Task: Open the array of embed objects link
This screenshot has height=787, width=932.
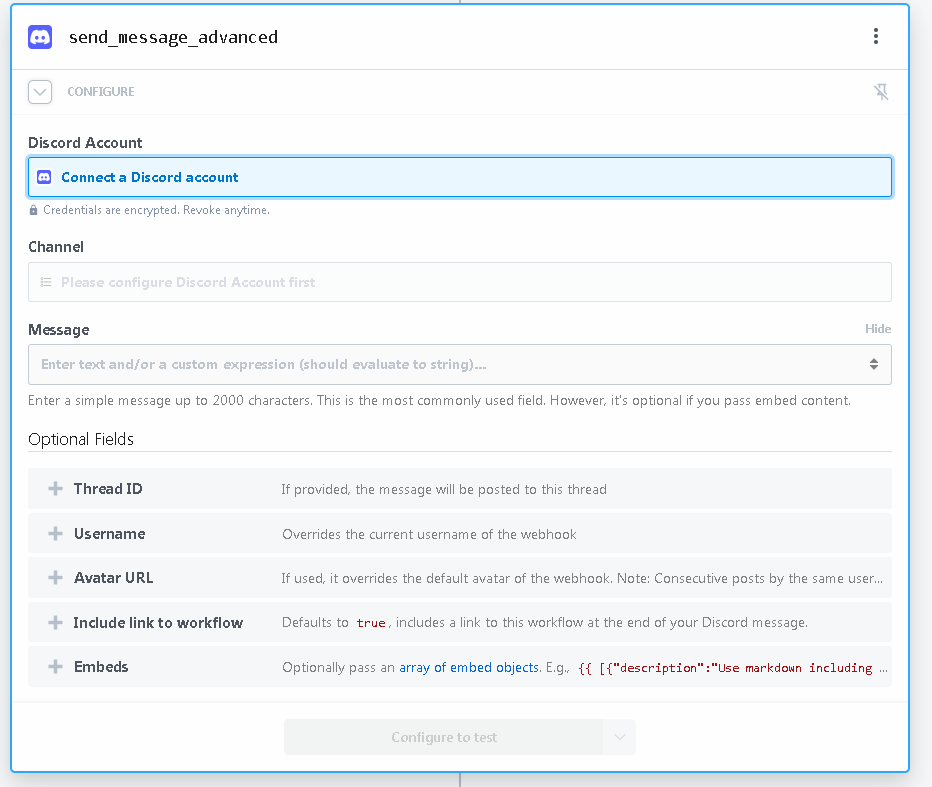Action: pos(469,668)
